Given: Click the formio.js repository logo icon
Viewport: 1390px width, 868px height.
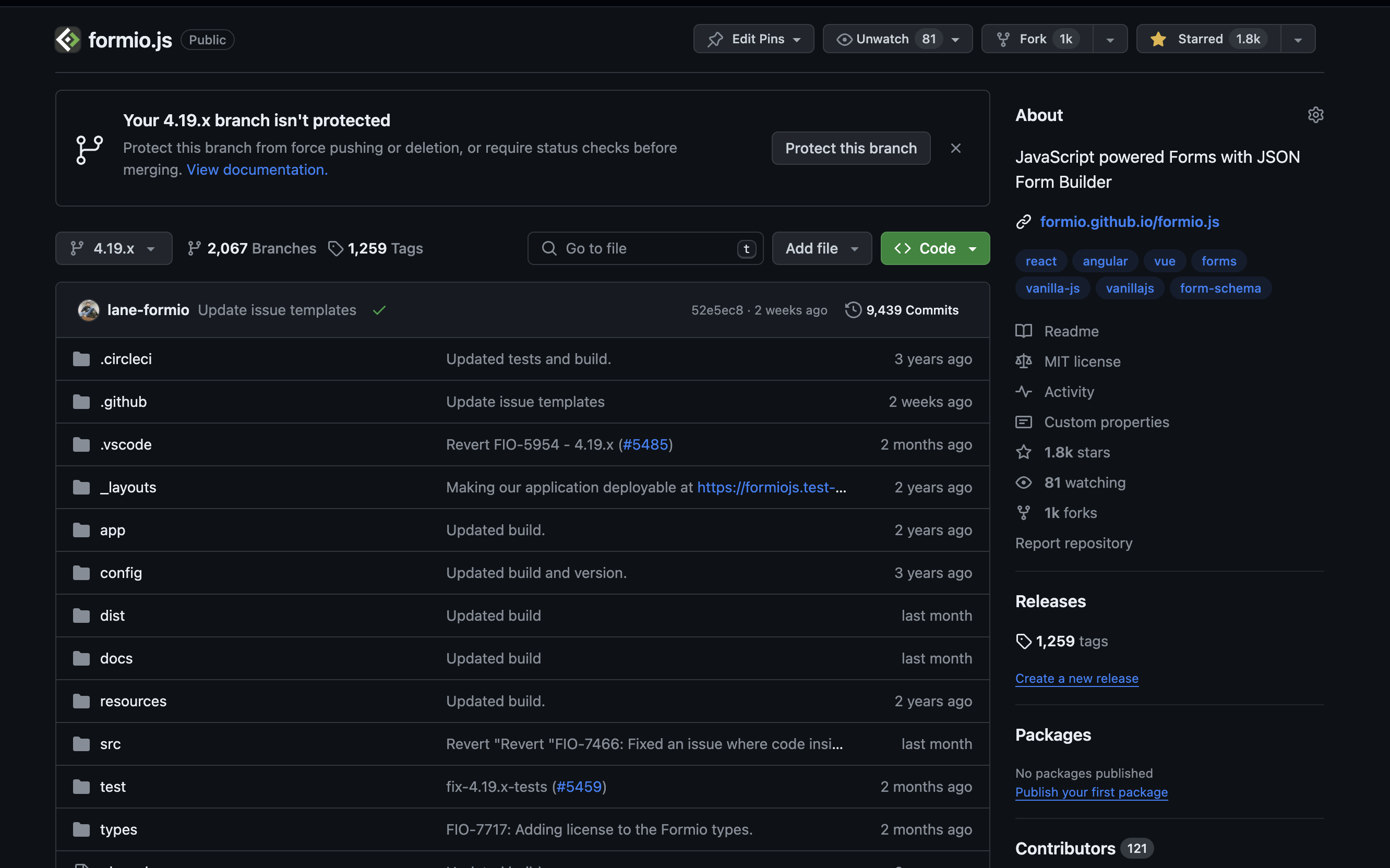Looking at the screenshot, I should [x=68, y=40].
